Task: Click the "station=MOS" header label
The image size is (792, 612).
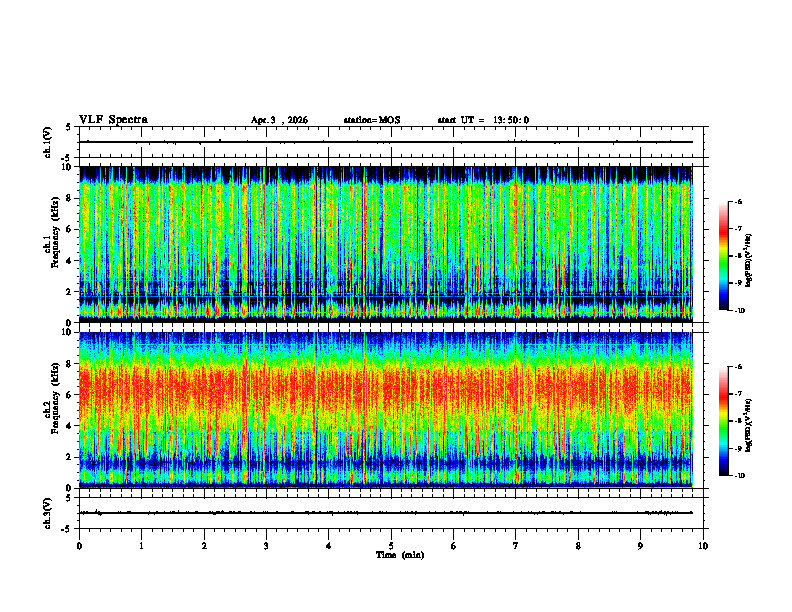Action: click(x=372, y=120)
